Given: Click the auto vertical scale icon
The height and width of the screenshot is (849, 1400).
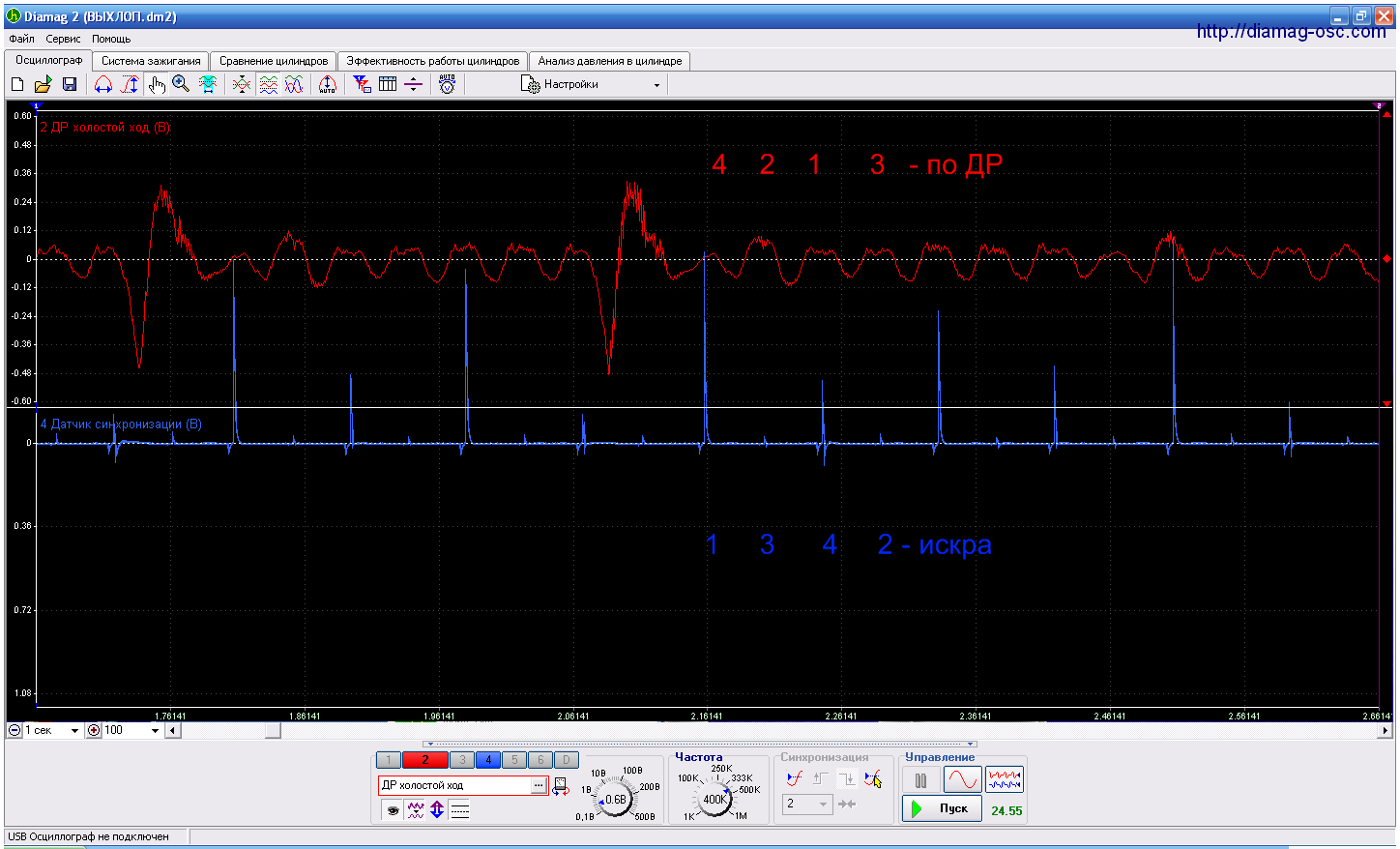Looking at the screenshot, I should point(328,85).
